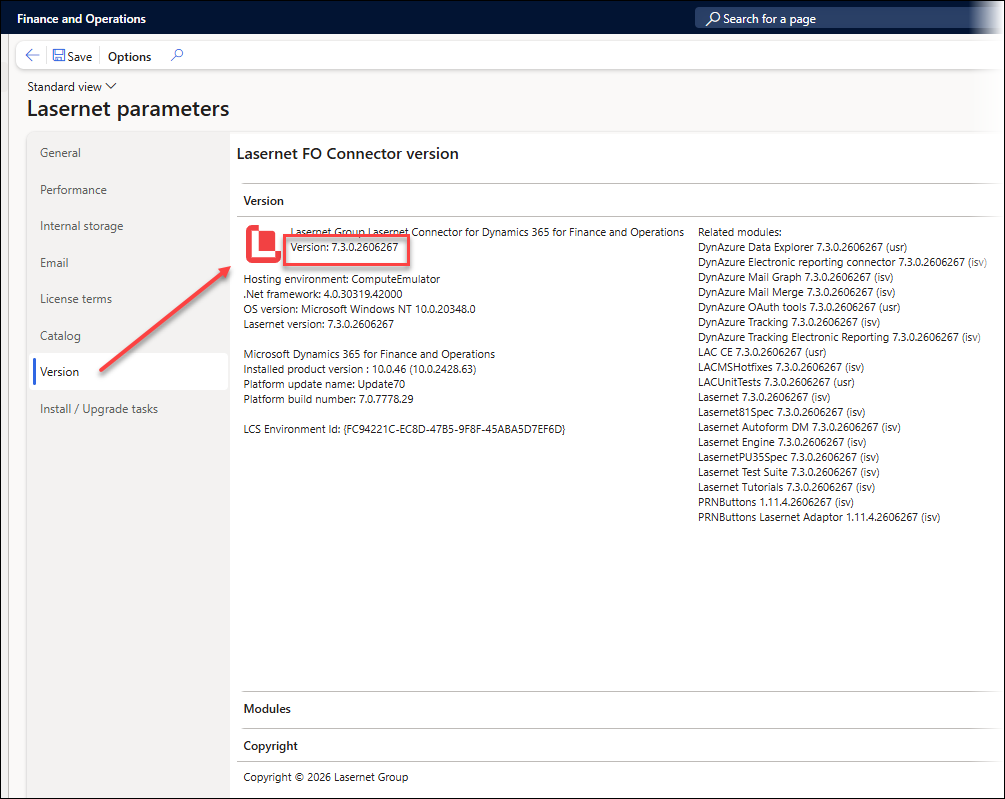Click Microsoft Dynamics 365 for Finance and Operations line
The width and height of the screenshot is (1005, 799).
point(369,354)
